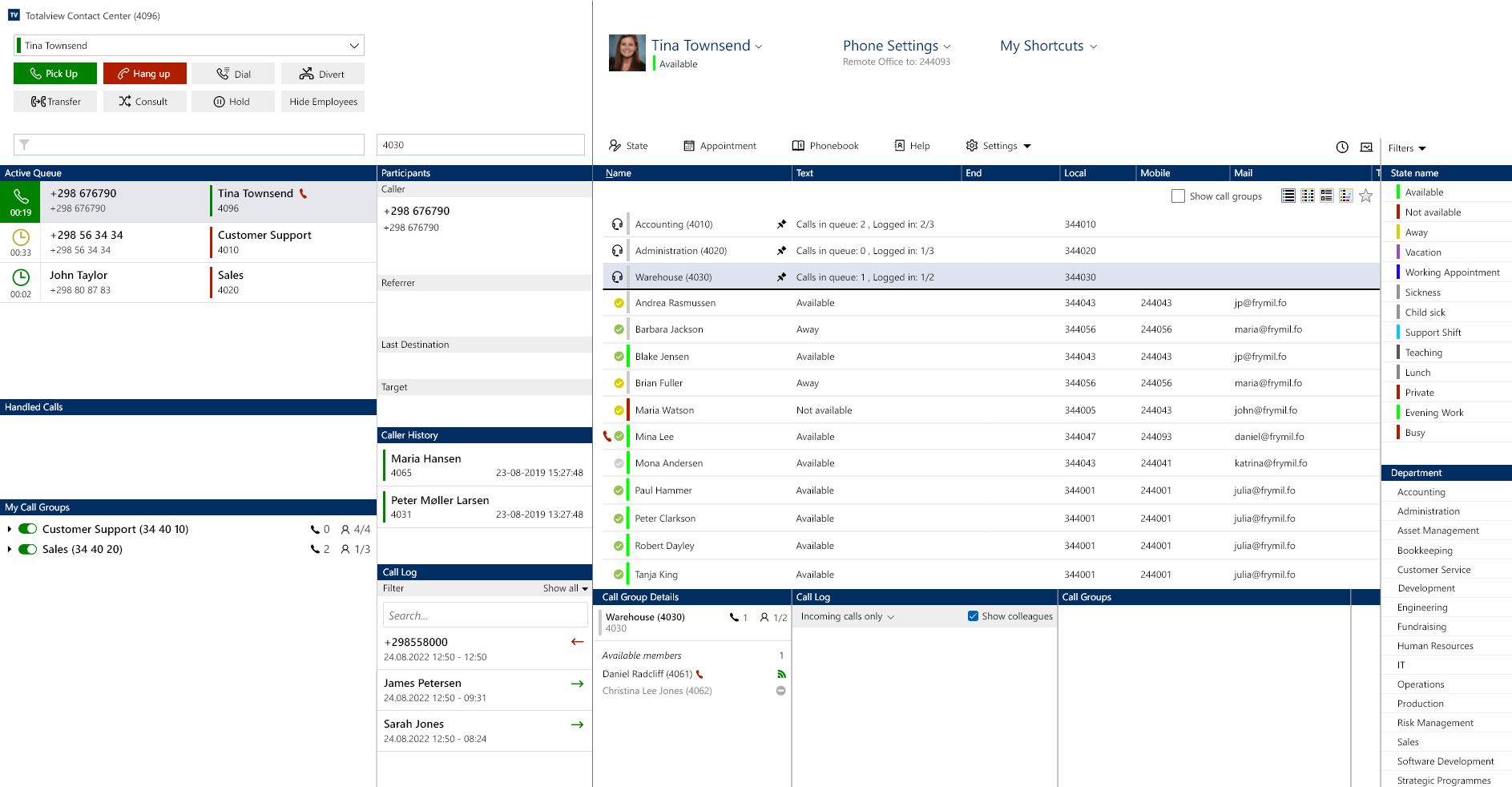Uncheck the Show colleagues checkbox

point(973,616)
